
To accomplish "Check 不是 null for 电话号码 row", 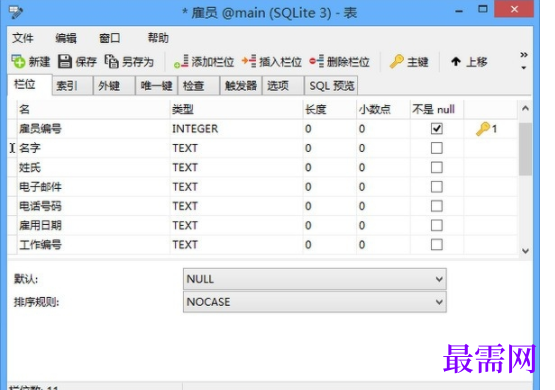I will [x=436, y=206].
